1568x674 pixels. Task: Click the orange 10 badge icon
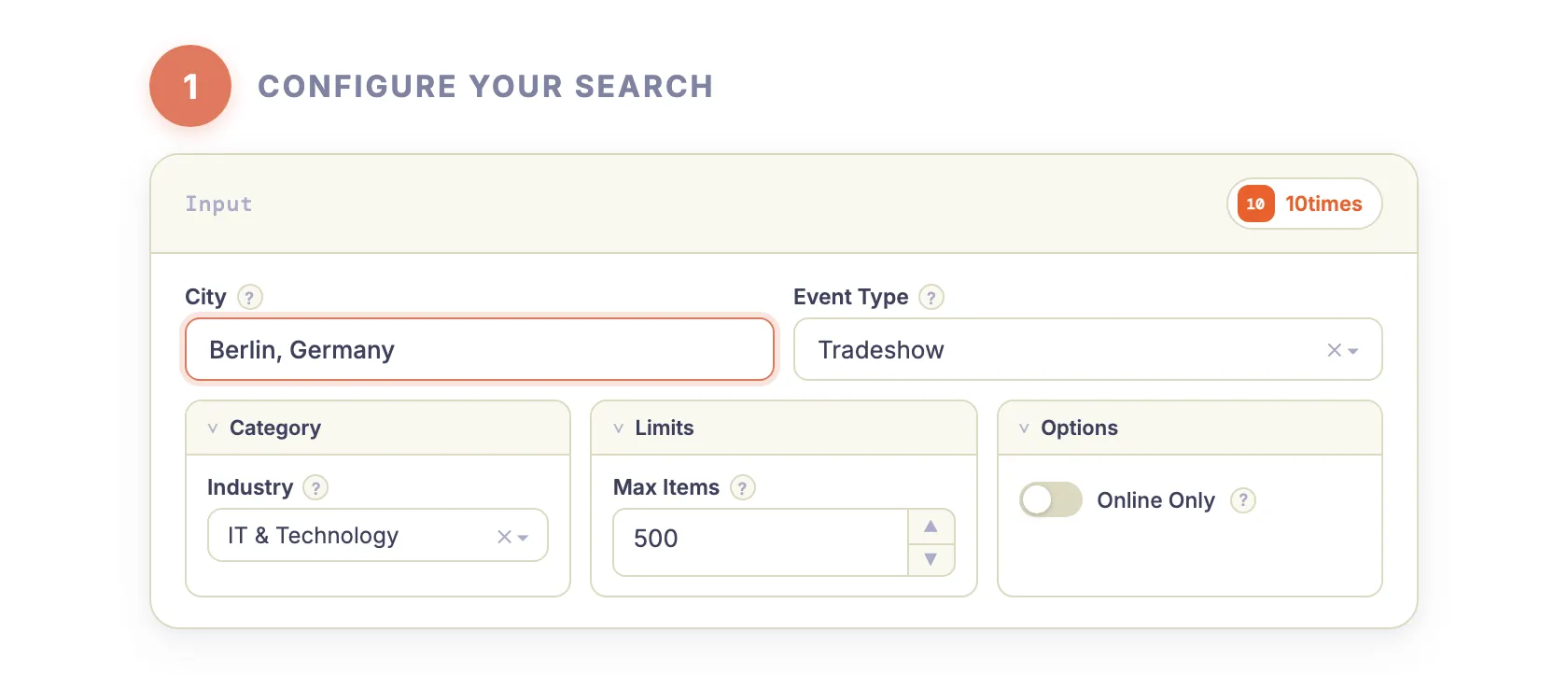(1255, 204)
